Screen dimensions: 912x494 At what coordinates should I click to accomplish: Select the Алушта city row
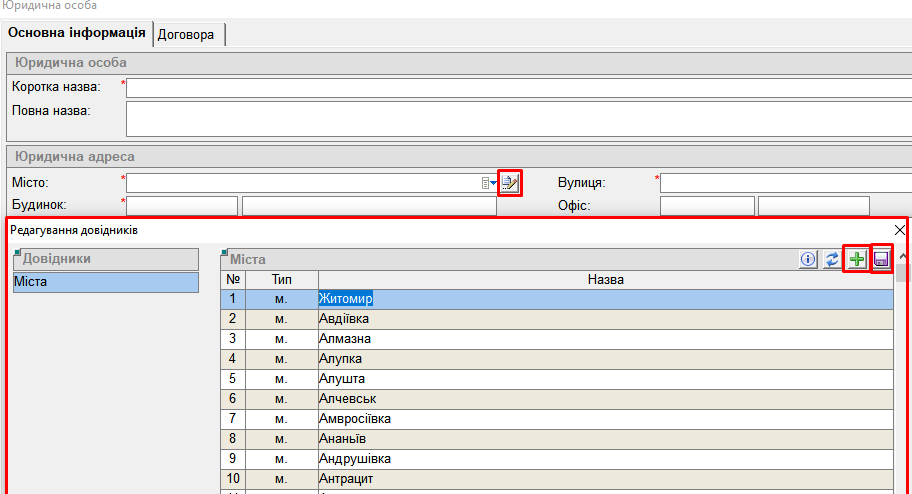click(x=605, y=379)
